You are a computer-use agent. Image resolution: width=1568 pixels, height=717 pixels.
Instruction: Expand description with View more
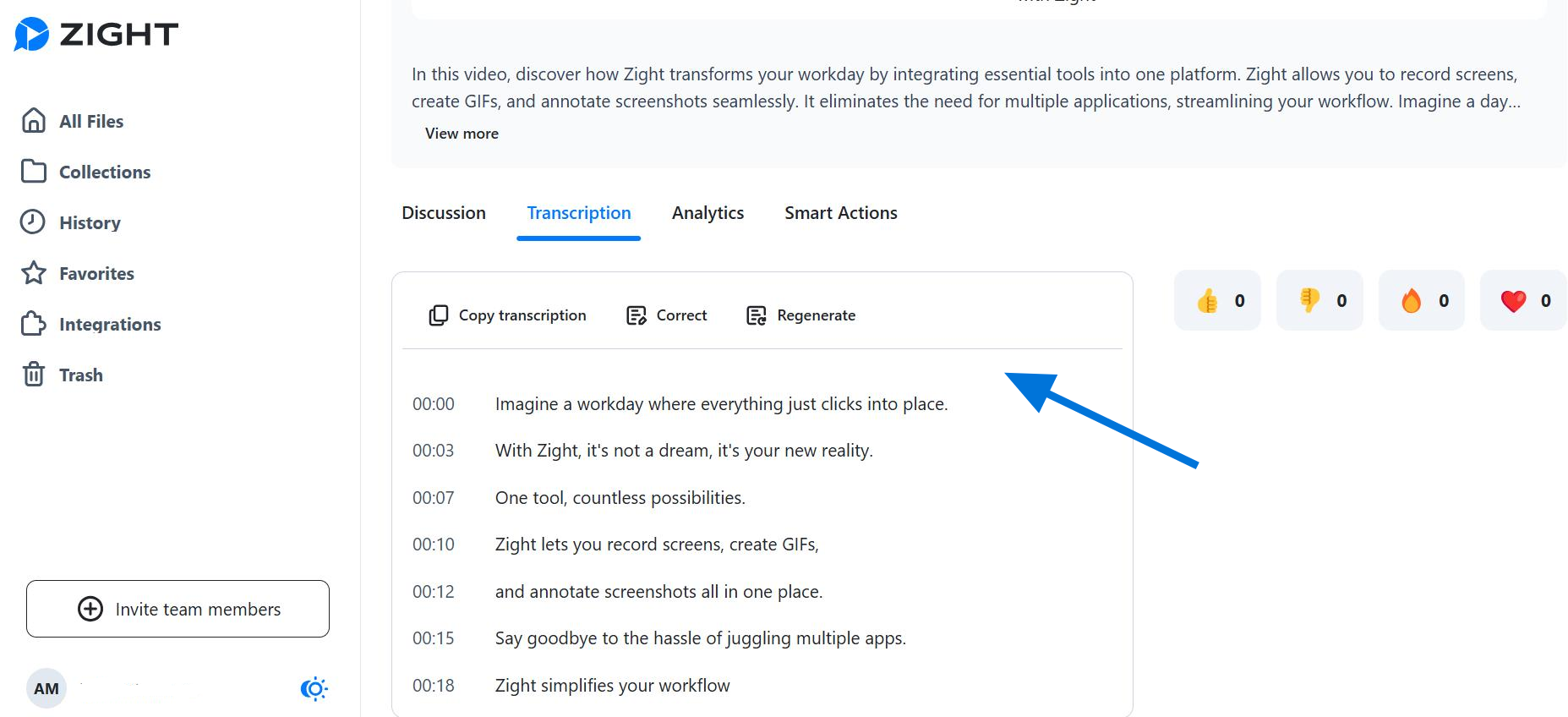click(462, 134)
